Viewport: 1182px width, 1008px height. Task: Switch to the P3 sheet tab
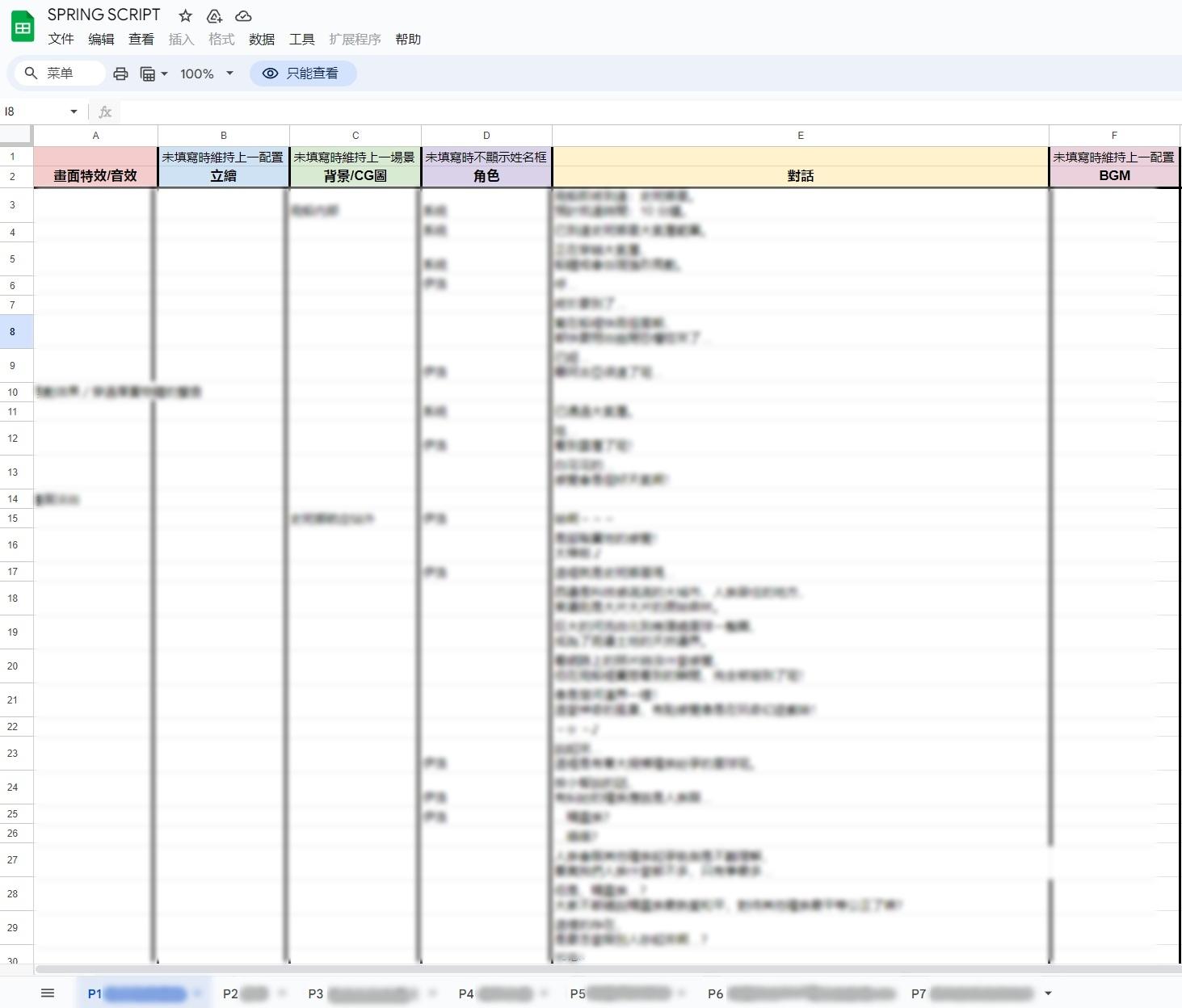tap(316, 993)
